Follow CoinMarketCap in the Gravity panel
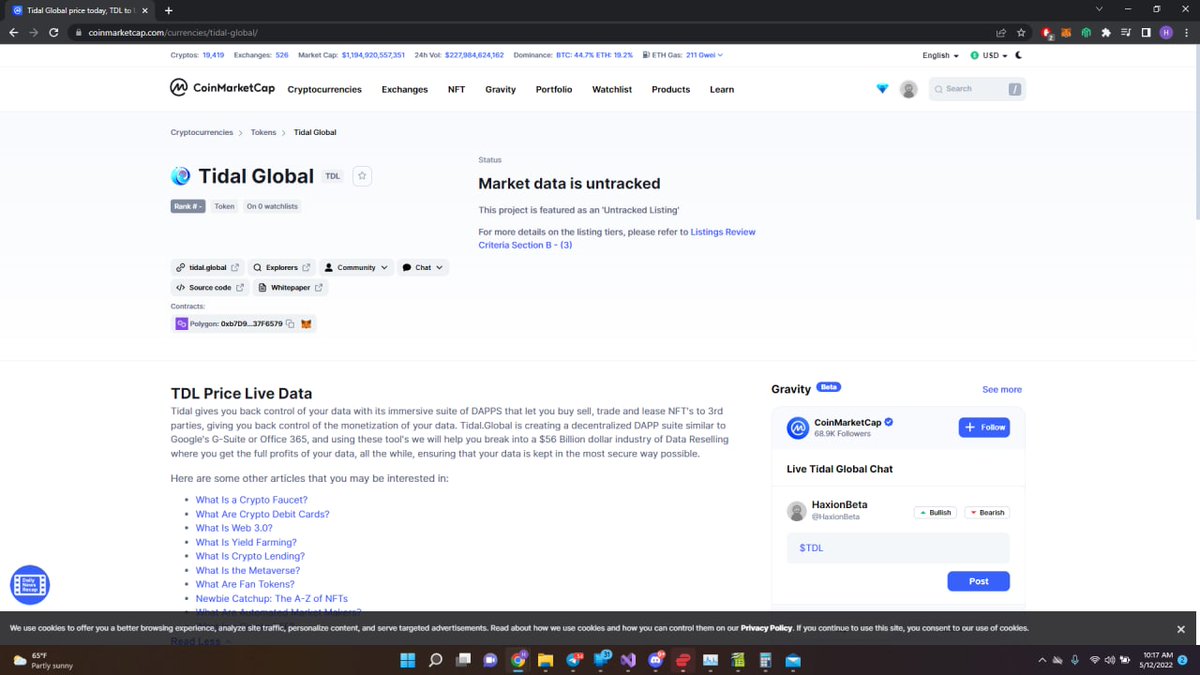The width and height of the screenshot is (1200, 675). point(983,427)
